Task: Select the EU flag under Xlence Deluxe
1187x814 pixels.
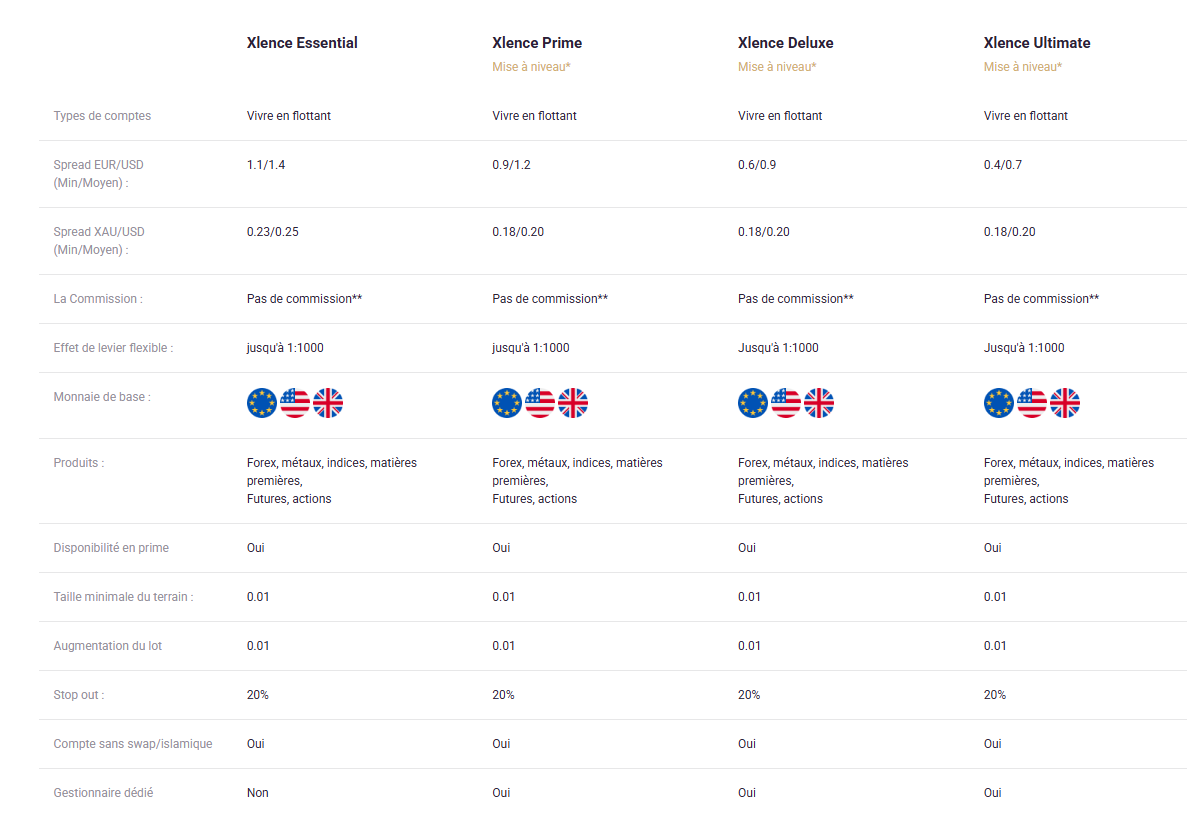Action: (x=753, y=403)
